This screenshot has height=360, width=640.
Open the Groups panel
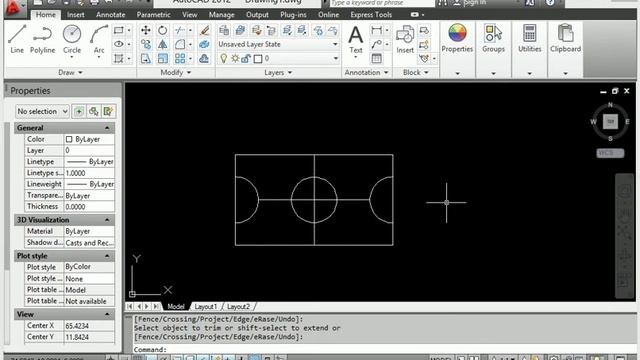coord(493,38)
